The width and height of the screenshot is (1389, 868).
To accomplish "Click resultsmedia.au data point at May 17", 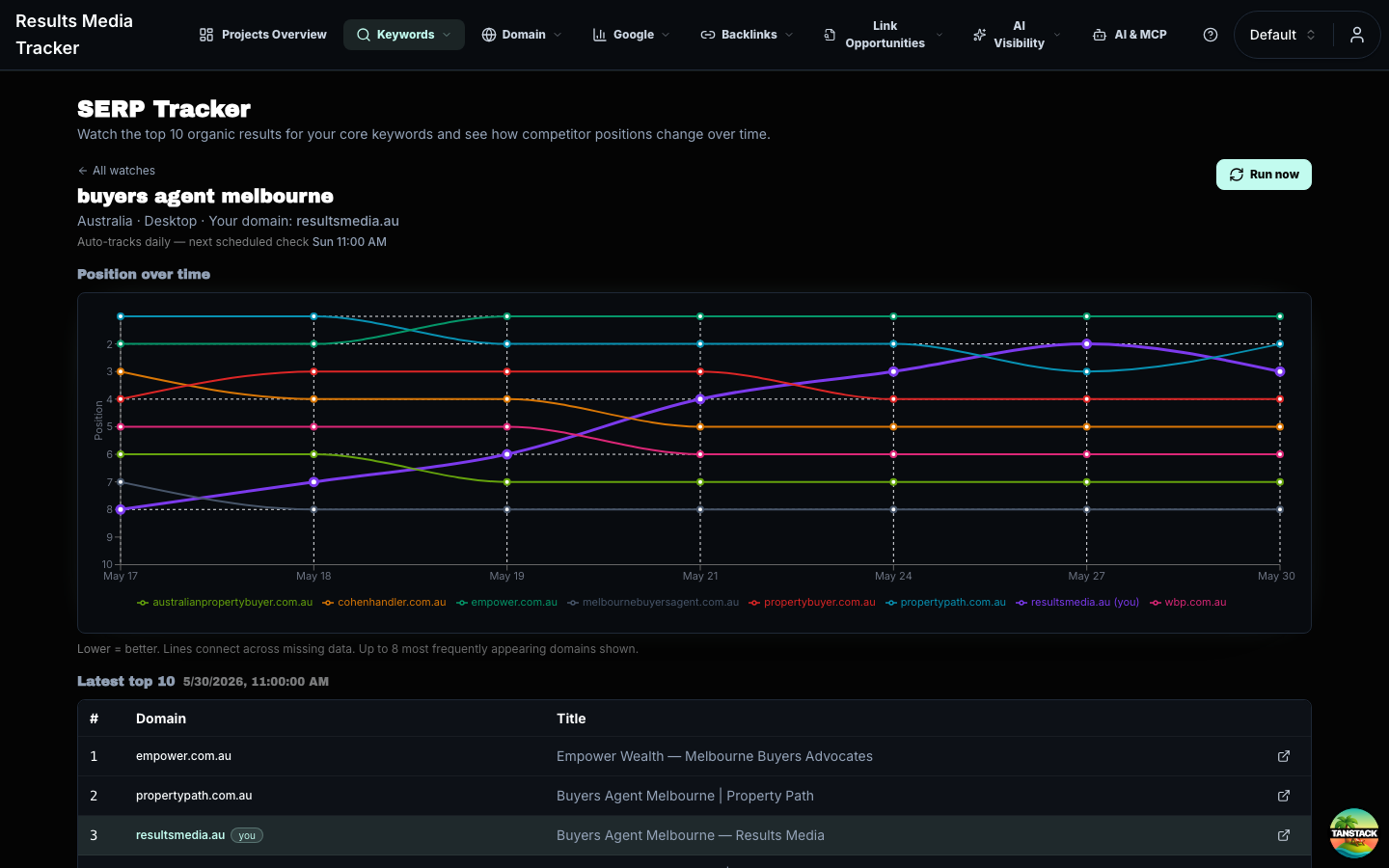I will 121,510.
